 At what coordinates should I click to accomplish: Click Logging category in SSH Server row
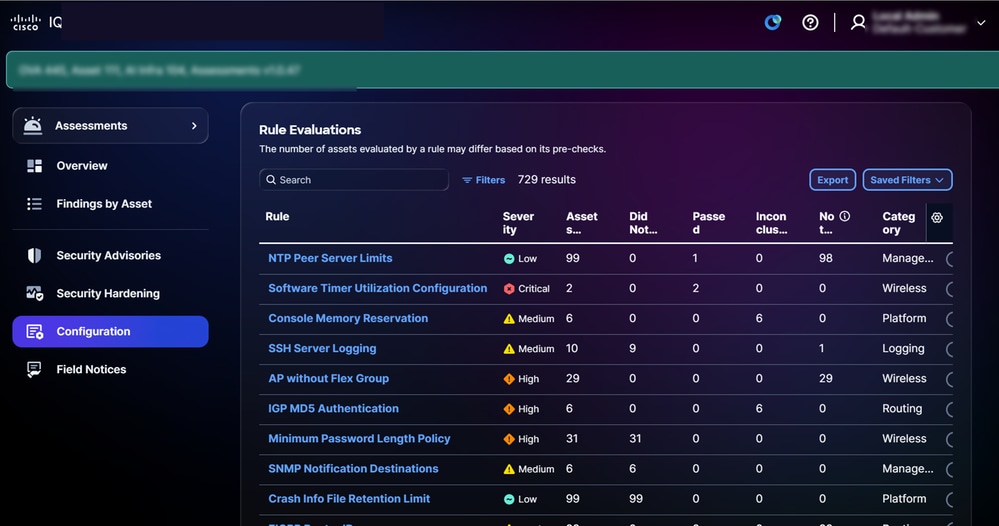[x=903, y=348]
